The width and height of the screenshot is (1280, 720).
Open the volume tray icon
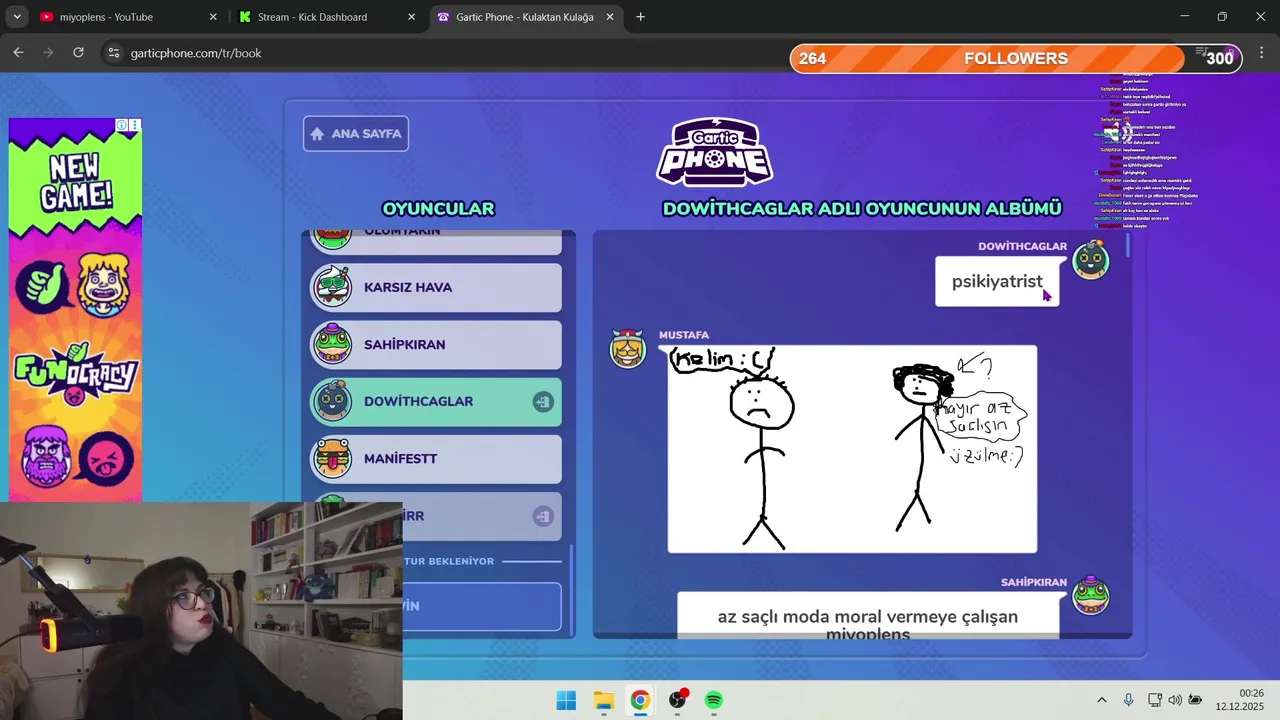pyautogui.click(x=1175, y=700)
